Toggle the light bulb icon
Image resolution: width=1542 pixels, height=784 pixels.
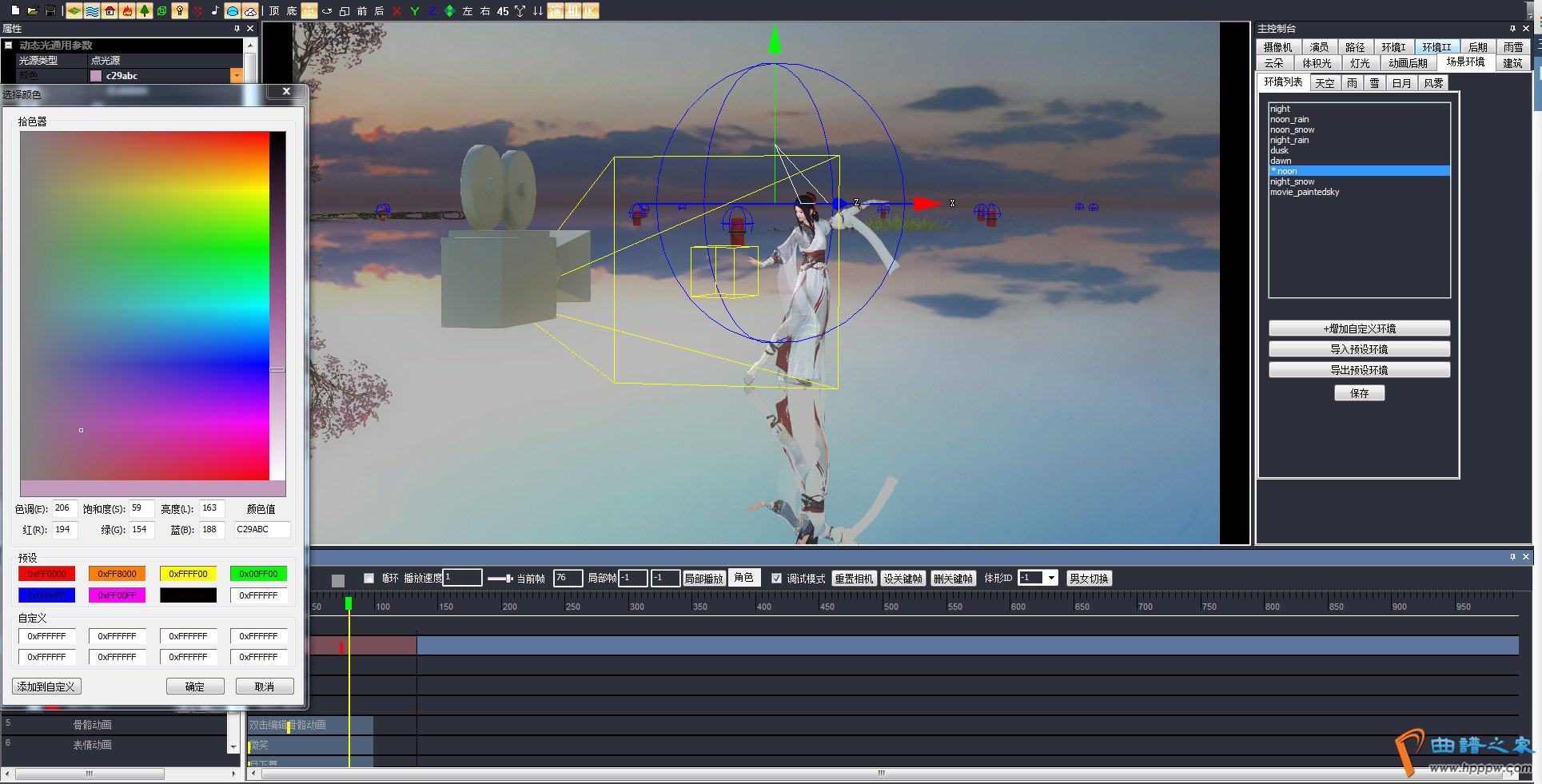tap(180, 11)
